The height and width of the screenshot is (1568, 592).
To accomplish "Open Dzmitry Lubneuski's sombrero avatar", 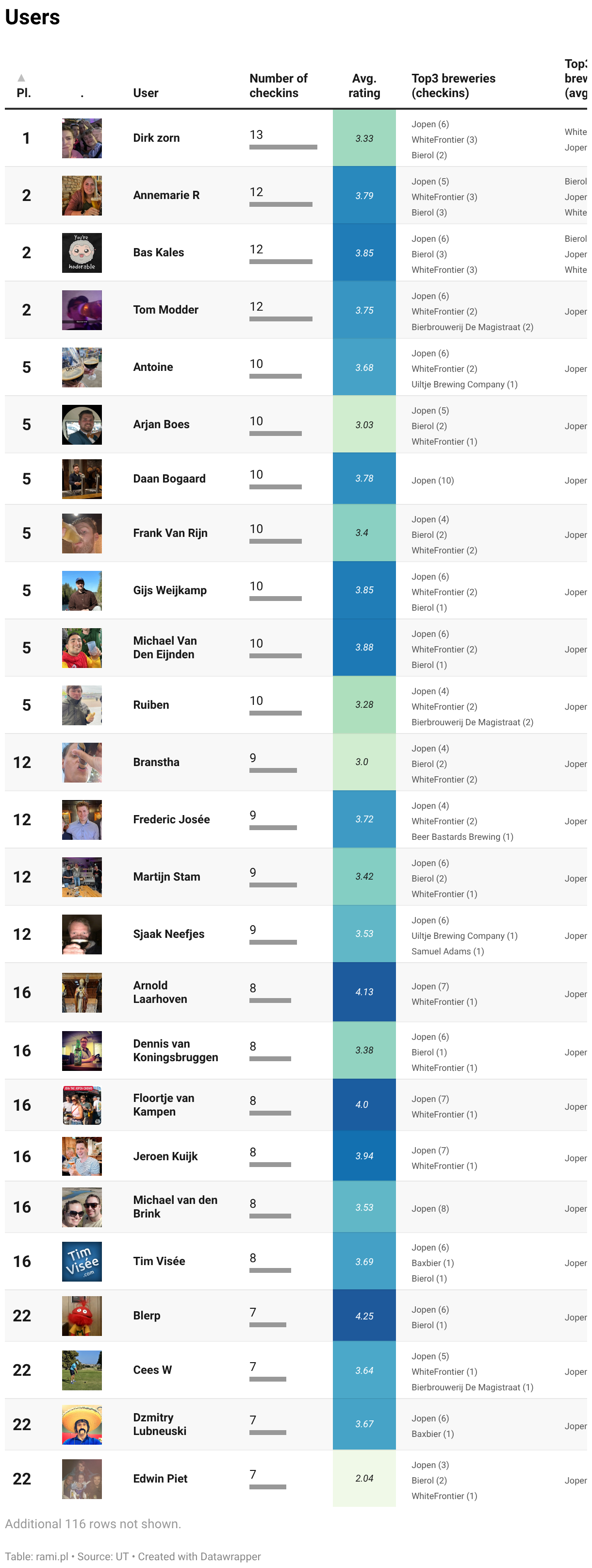I will click(82, 1424).
